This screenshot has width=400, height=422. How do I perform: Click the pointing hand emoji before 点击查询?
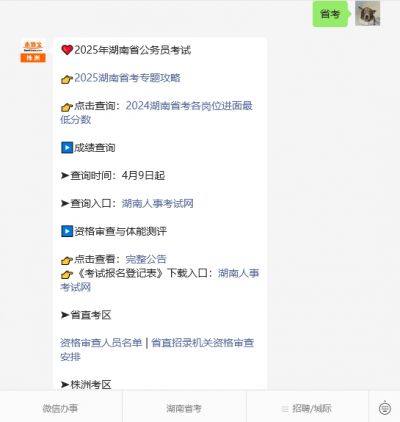pos(67,107)
